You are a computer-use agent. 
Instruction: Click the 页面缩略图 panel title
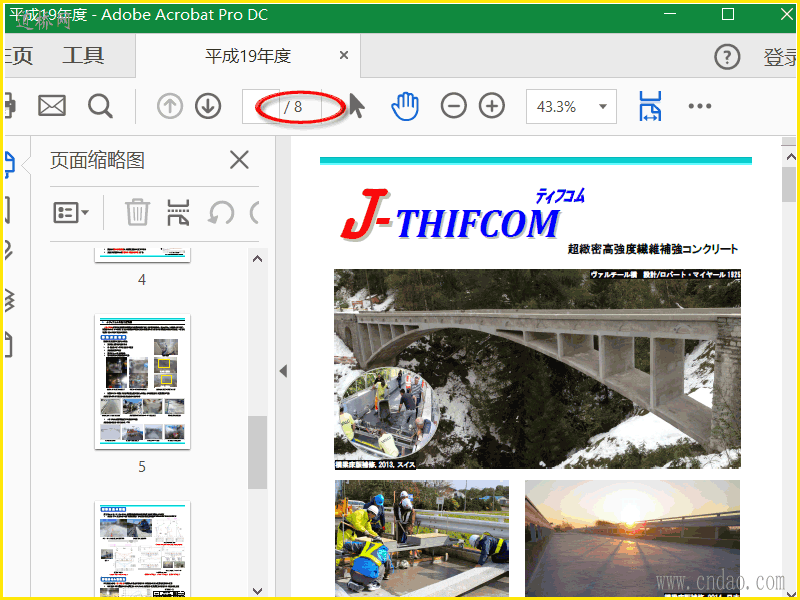coord(97,160)
